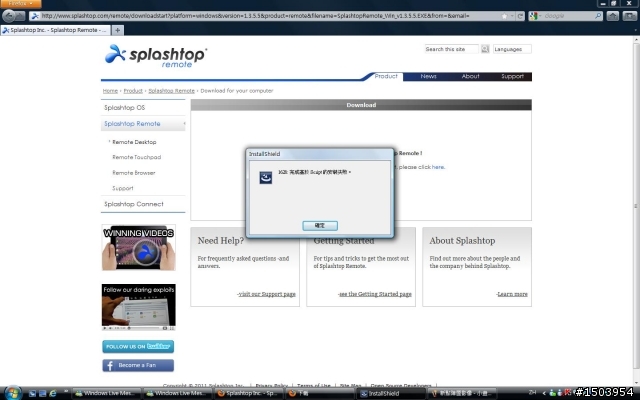
Task: Click the Site Map footer link
Action: point(350,385)
